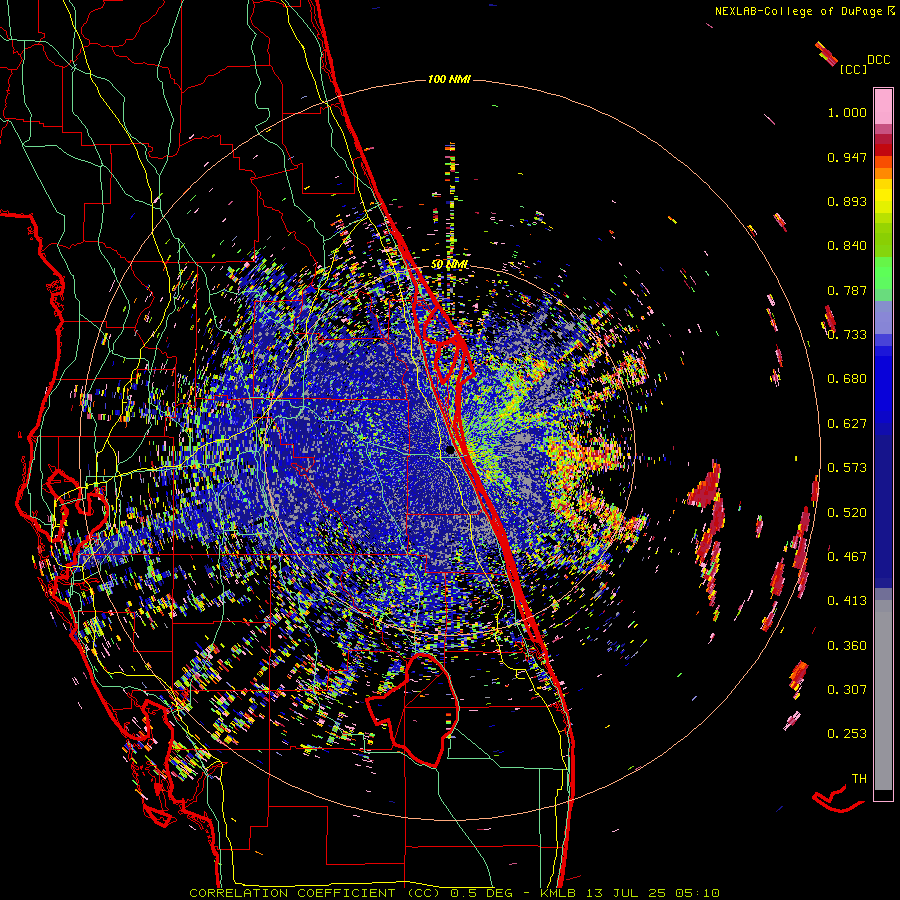
Task: Click the TH label beside the color bar
Action: [x=859, y=779]
